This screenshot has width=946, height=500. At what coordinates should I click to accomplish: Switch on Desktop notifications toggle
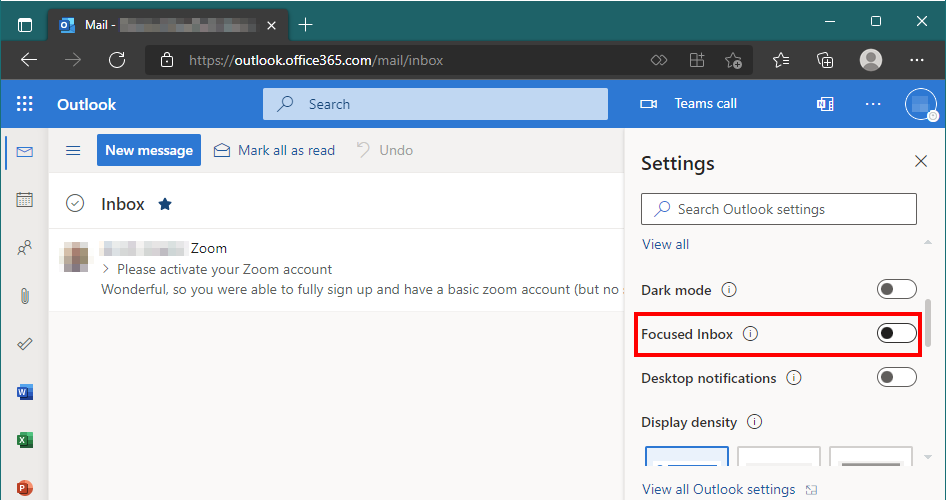896,378
